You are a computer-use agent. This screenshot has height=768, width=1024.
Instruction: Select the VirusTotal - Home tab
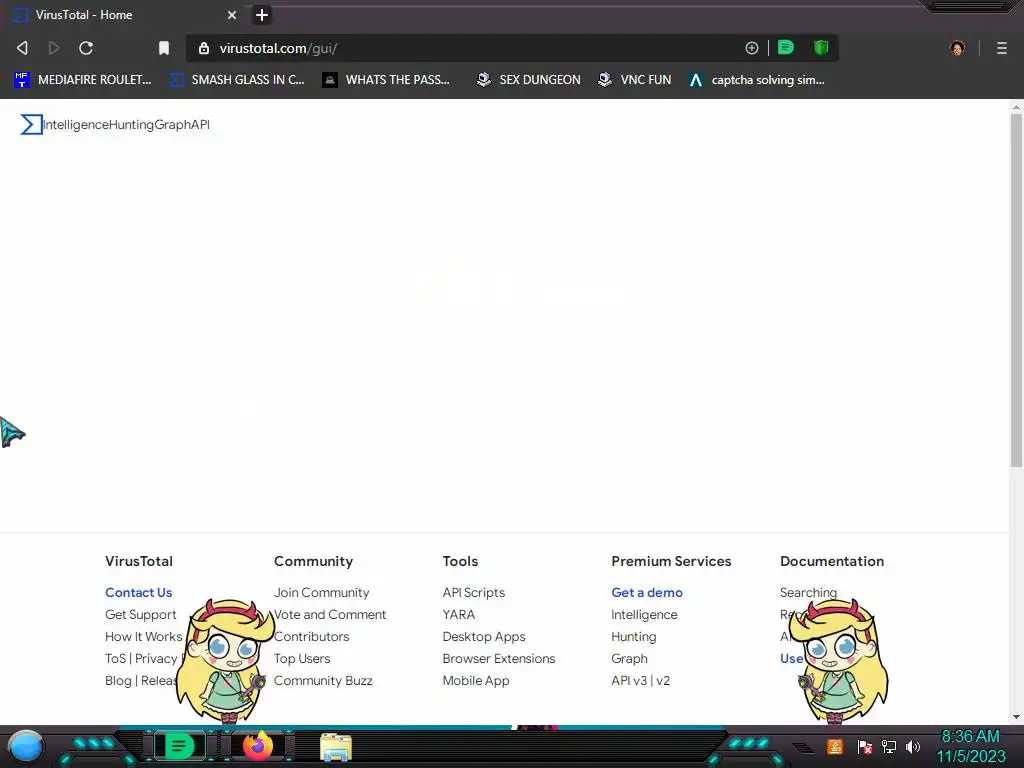click(x=124, y=14)
